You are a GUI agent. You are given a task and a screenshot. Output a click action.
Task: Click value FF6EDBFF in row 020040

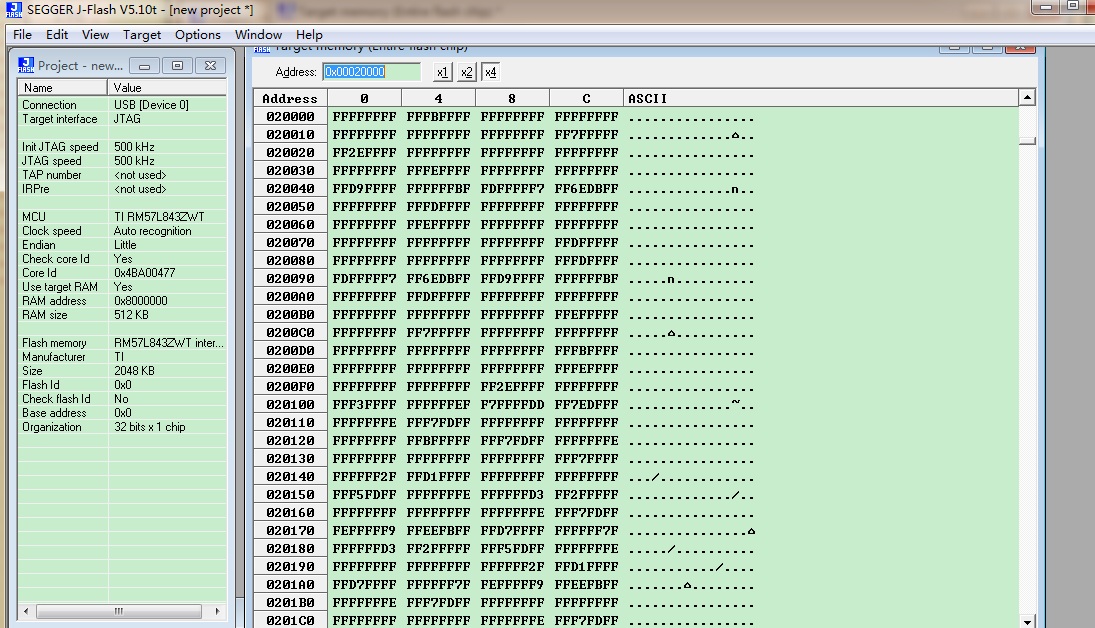(587, 189)
